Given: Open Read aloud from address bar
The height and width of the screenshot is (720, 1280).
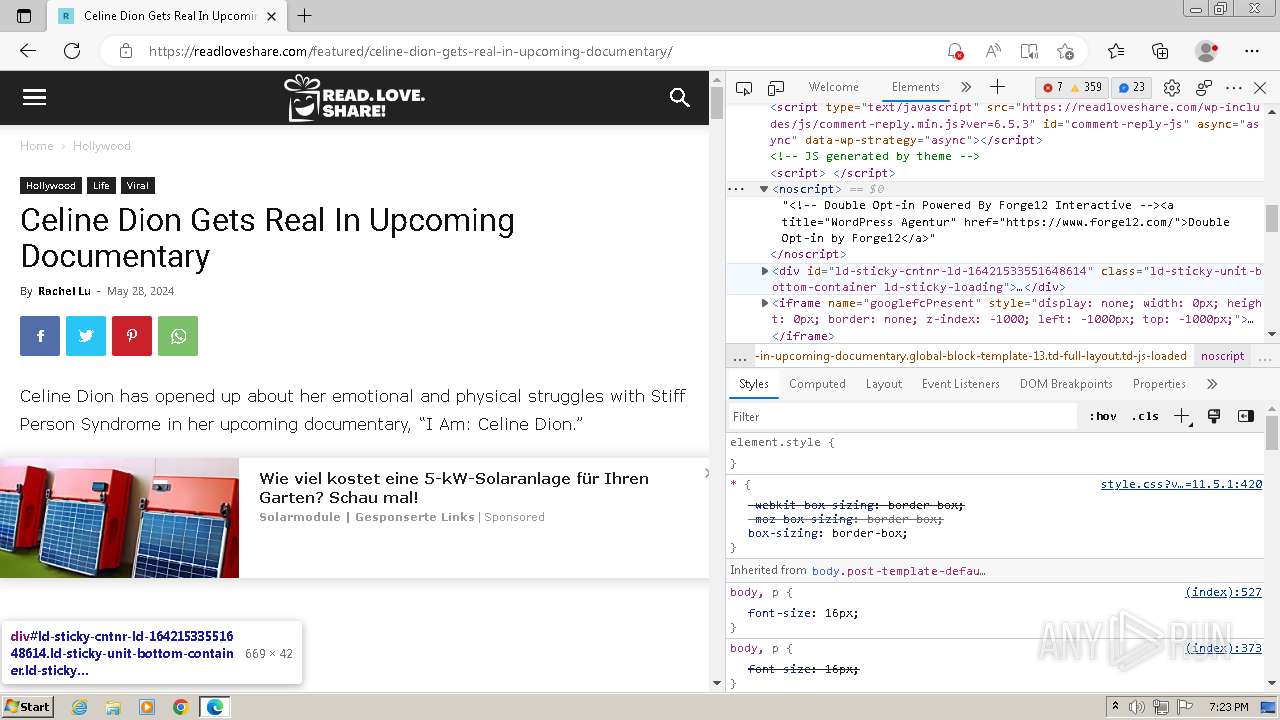Looking at the screenshot, I should point(993,51).
